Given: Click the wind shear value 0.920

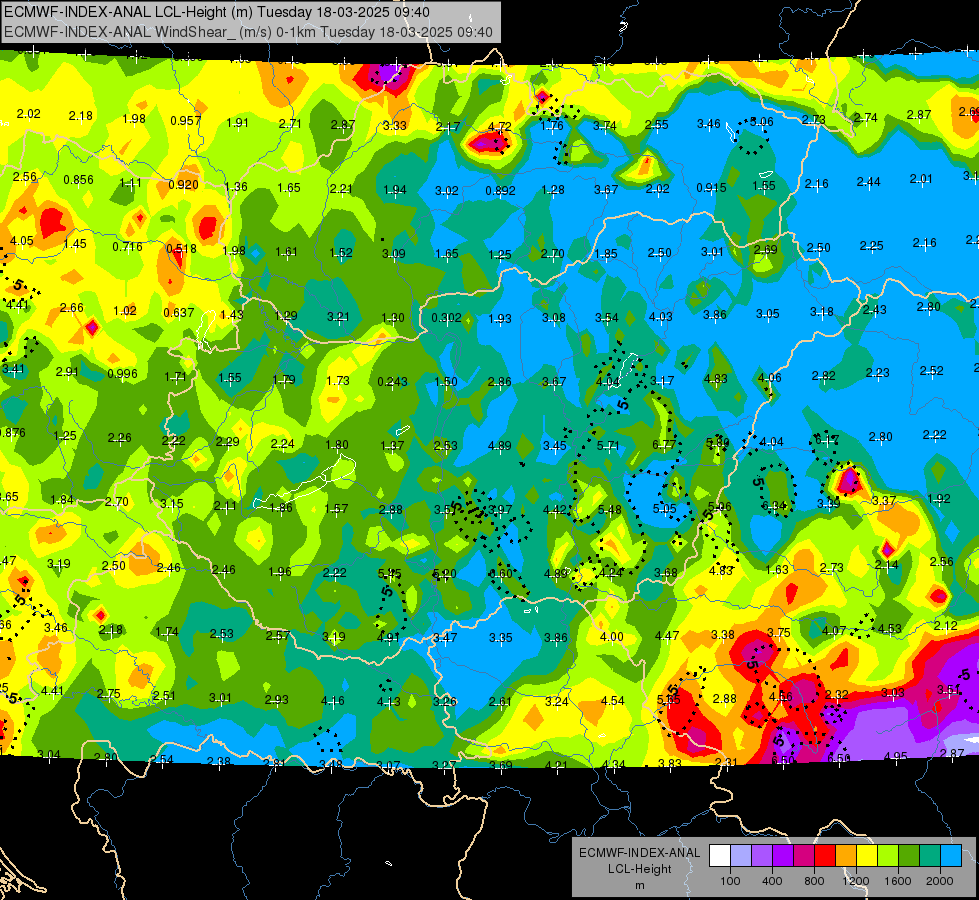Looking at the screenshot, I should (x=184, y=184).
